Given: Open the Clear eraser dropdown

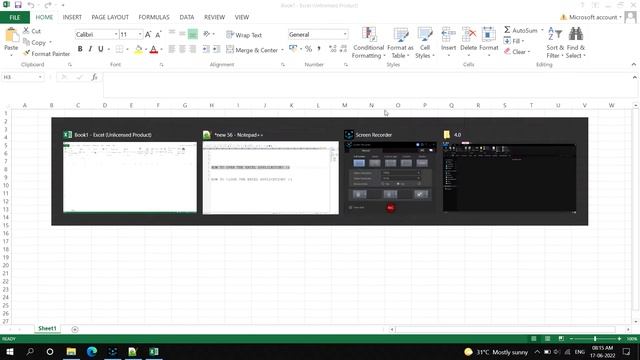Looking at the screenshot, I should (517, 51).
